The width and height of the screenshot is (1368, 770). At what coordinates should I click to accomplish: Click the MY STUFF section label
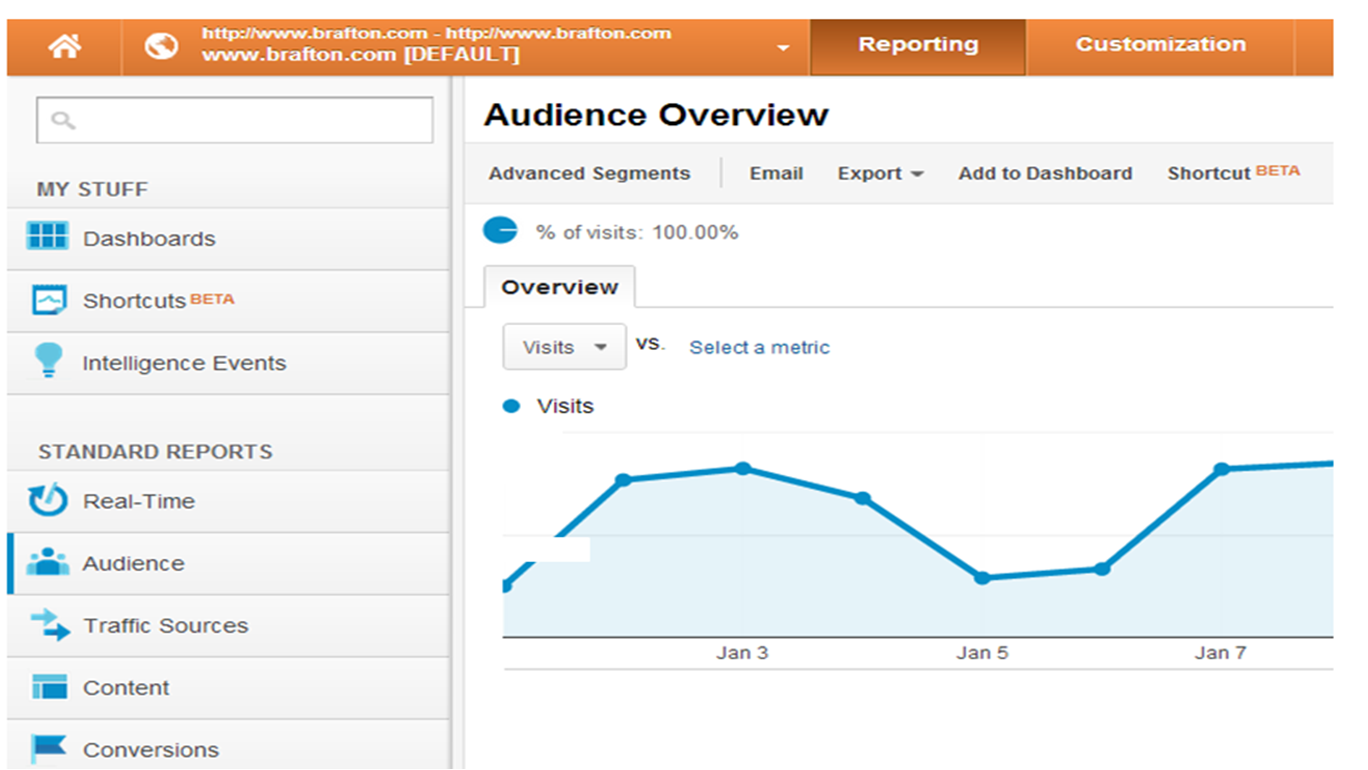[x=92, y=189]
